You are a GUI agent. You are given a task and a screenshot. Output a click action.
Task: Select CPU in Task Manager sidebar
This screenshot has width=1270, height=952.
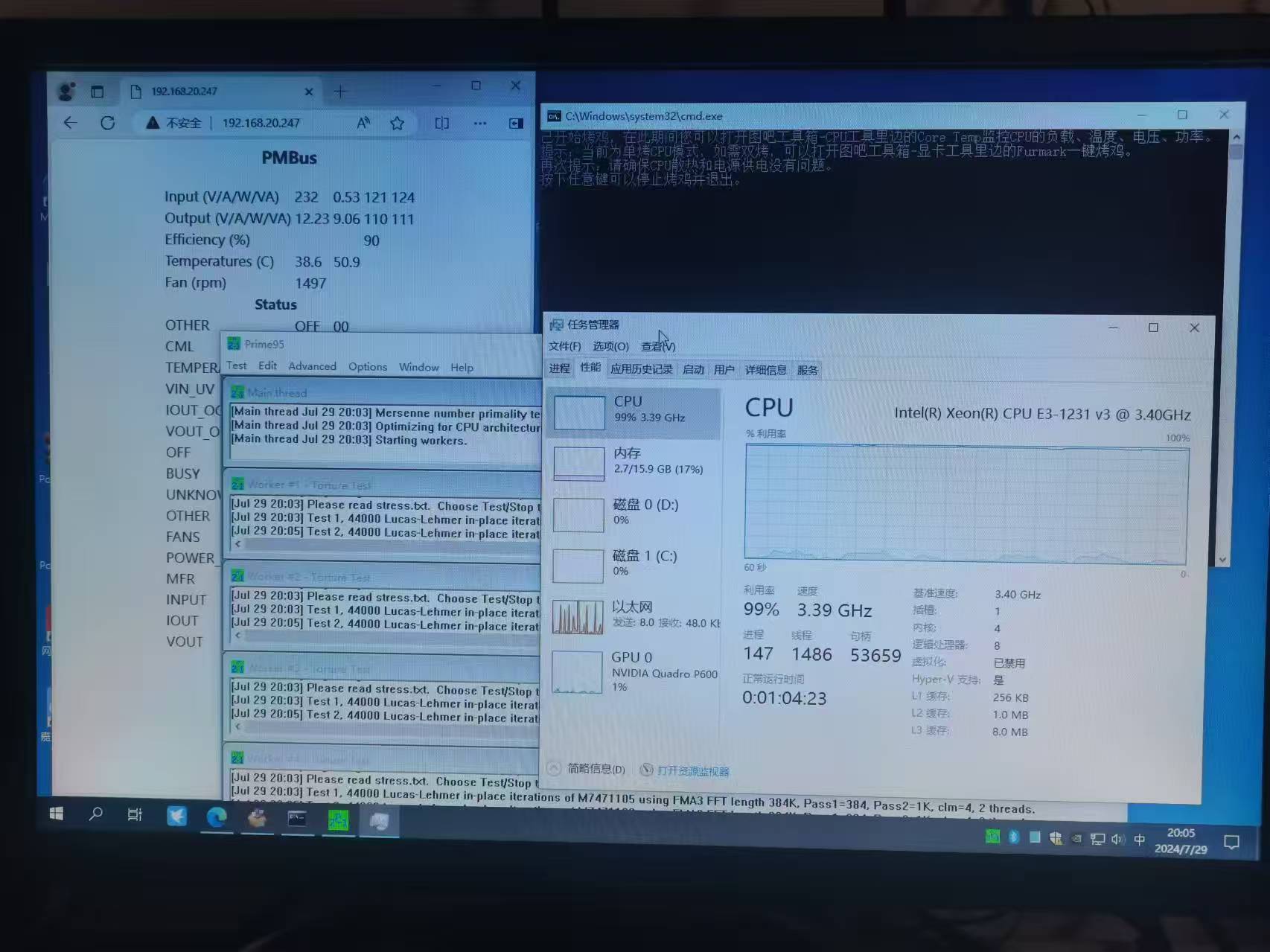pos(634,412)
